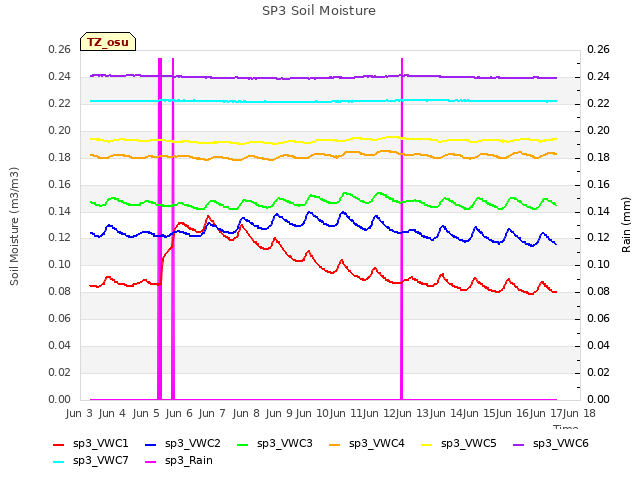The image size is (640, 480).
Task: Click the green sp3_VWC3 legend color marker
Action: (242, 444)
